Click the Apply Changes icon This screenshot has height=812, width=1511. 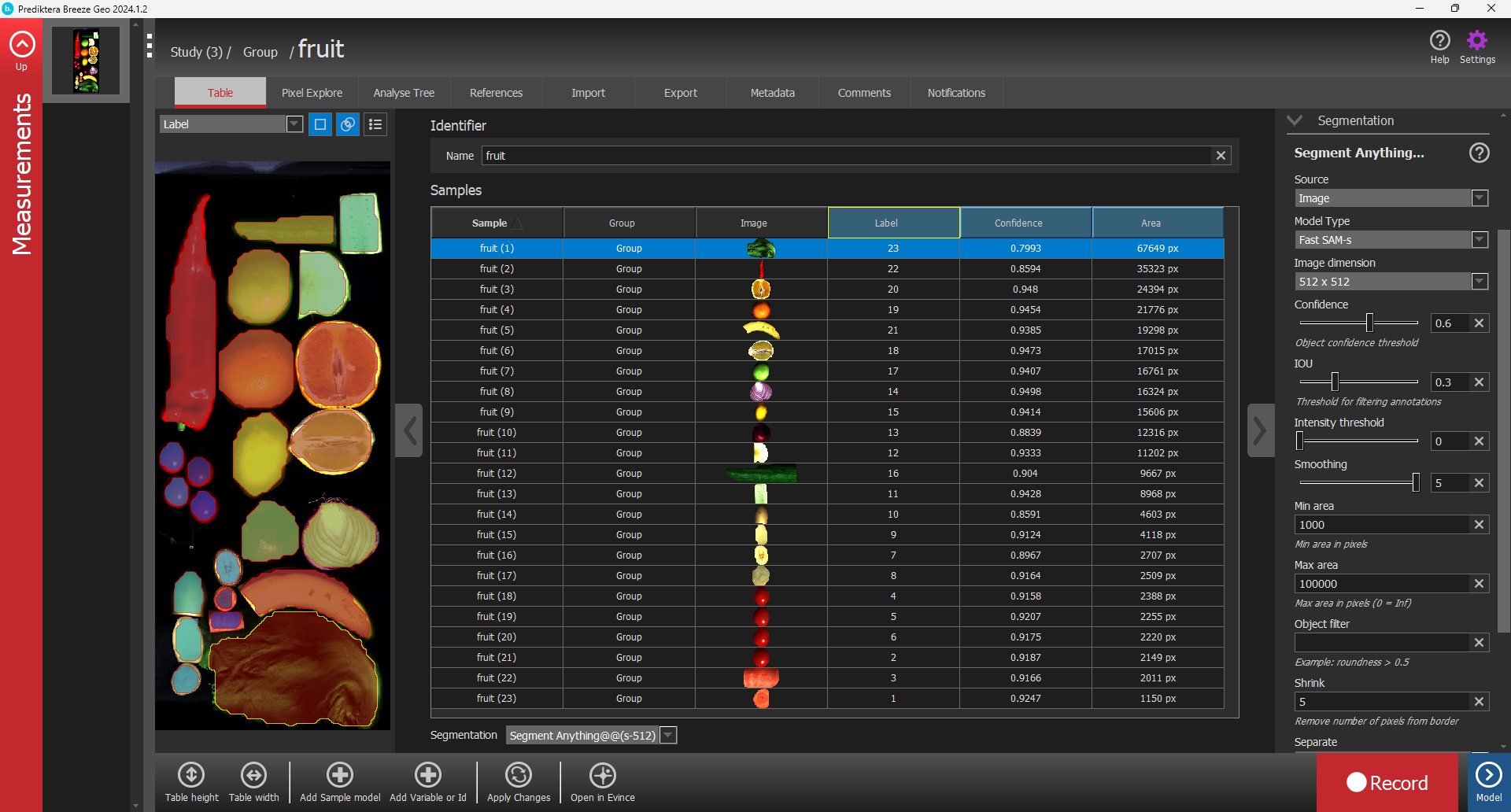[x=519, y=775]
